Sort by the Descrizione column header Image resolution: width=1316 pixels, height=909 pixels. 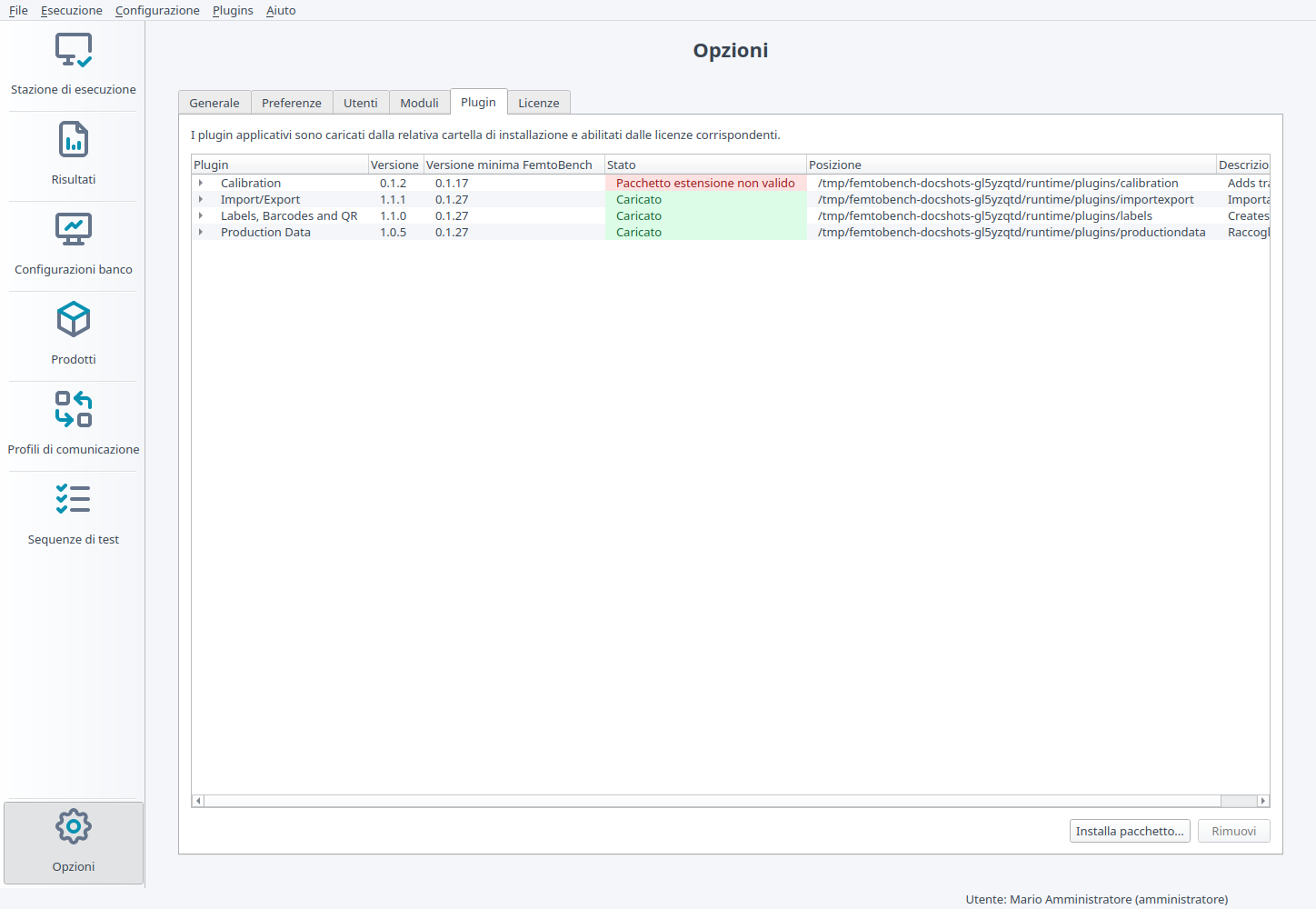point(1242,165)
